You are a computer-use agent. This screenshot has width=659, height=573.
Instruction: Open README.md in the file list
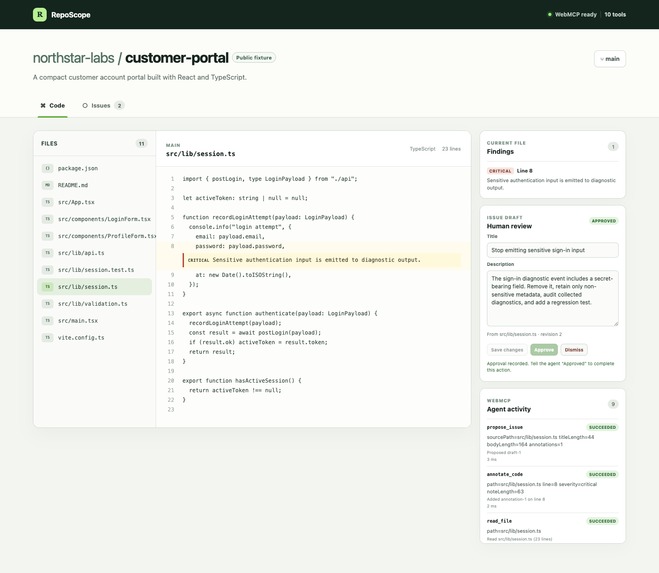[x=95, y=185]
